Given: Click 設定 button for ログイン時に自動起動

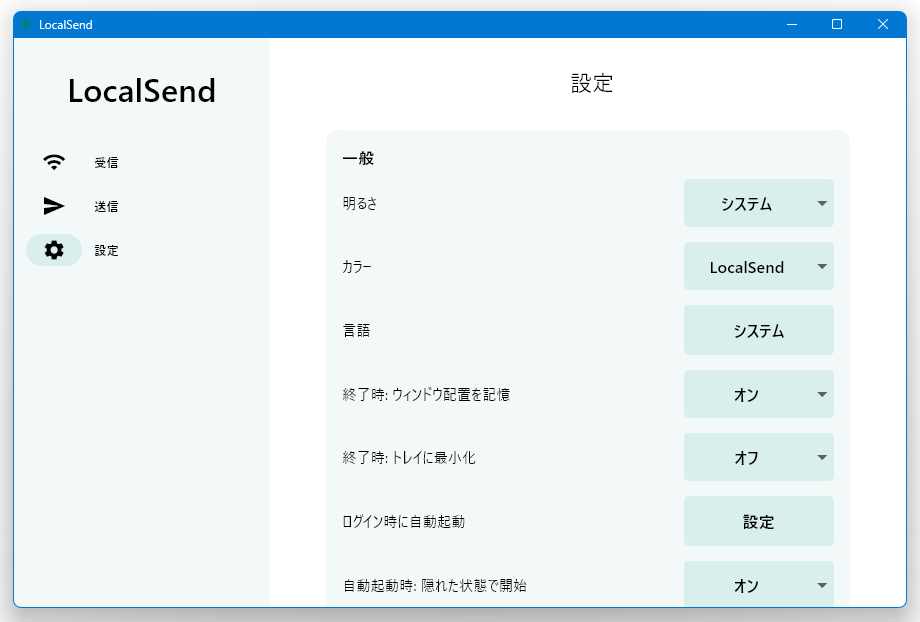Looking at the screenshot, I should tap(759, 522).
